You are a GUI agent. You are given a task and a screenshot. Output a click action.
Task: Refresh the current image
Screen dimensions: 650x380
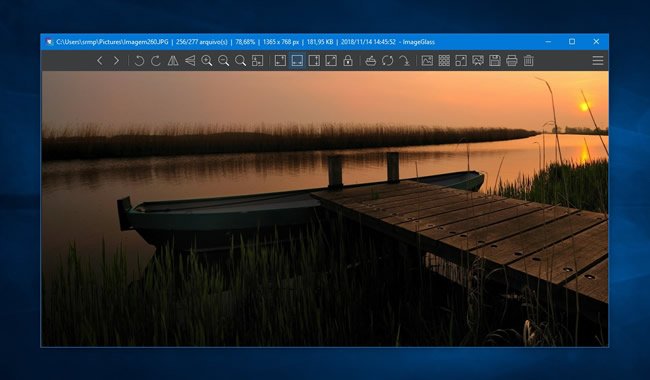coord(388,61)
